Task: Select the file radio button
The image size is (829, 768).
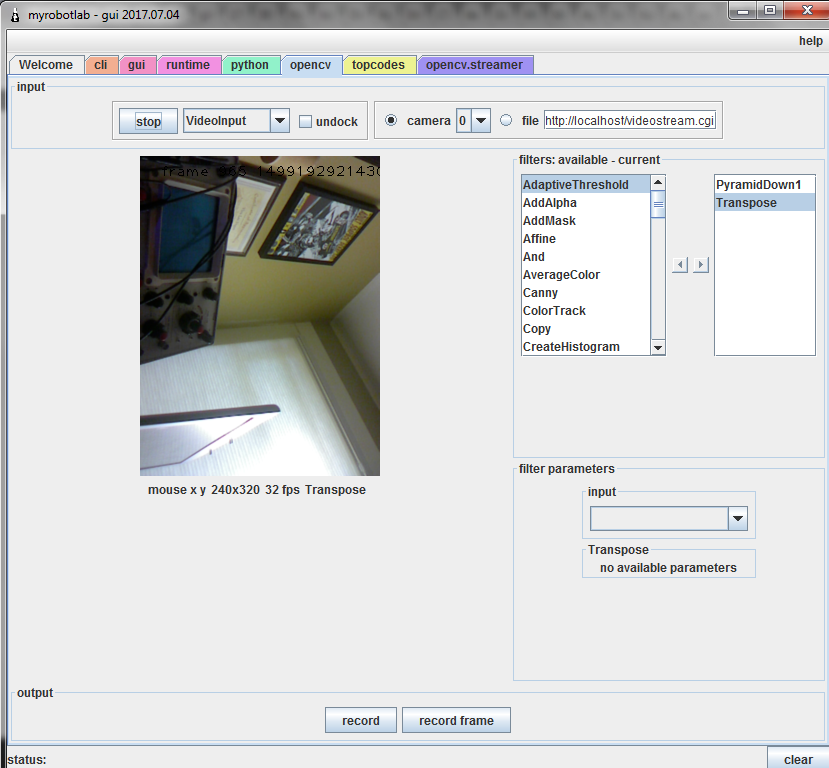Action: click(x=506, y=120)
